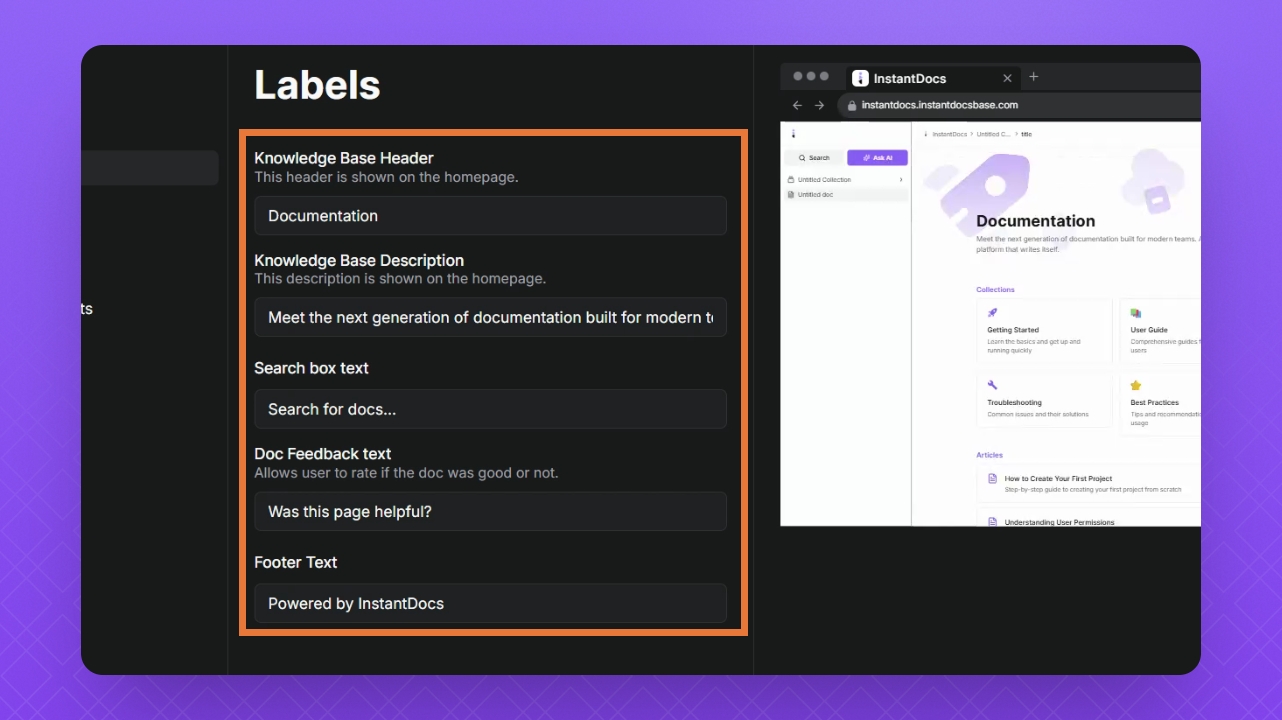
Task: Open Search in the preview sidebar
Action: pos(814,158)
